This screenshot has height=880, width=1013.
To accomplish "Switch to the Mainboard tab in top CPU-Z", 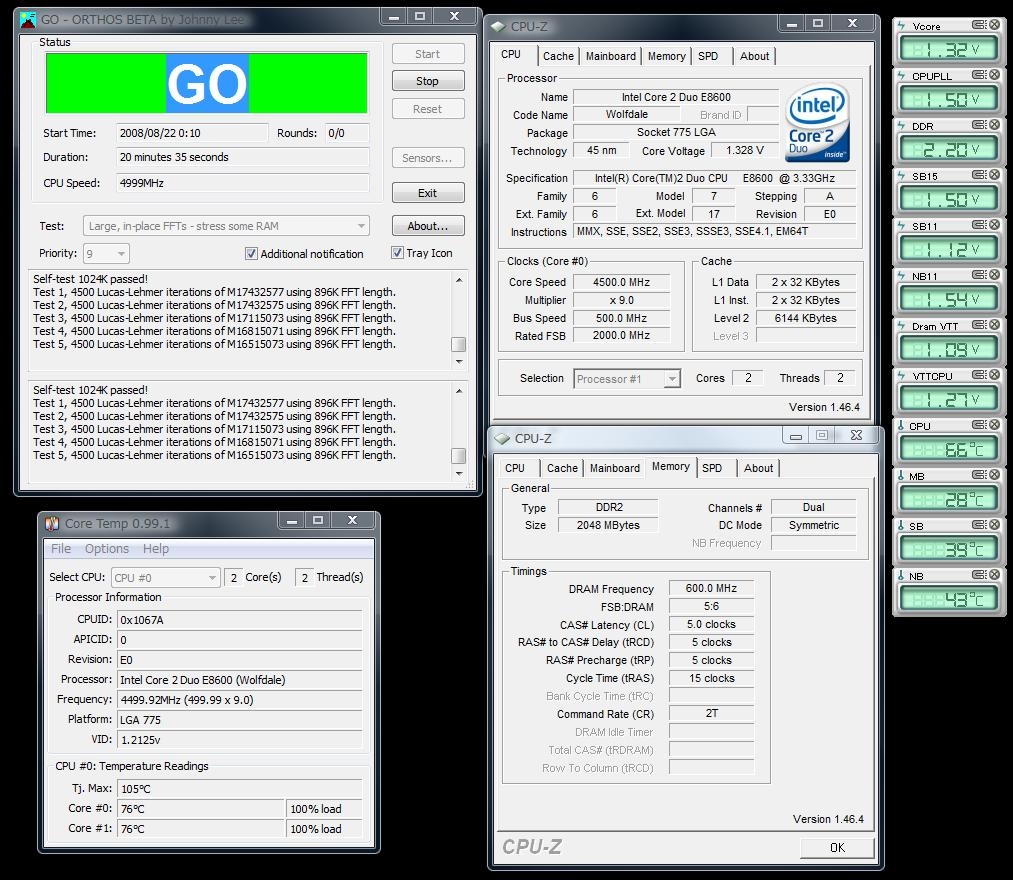I will tap(610, 57).
